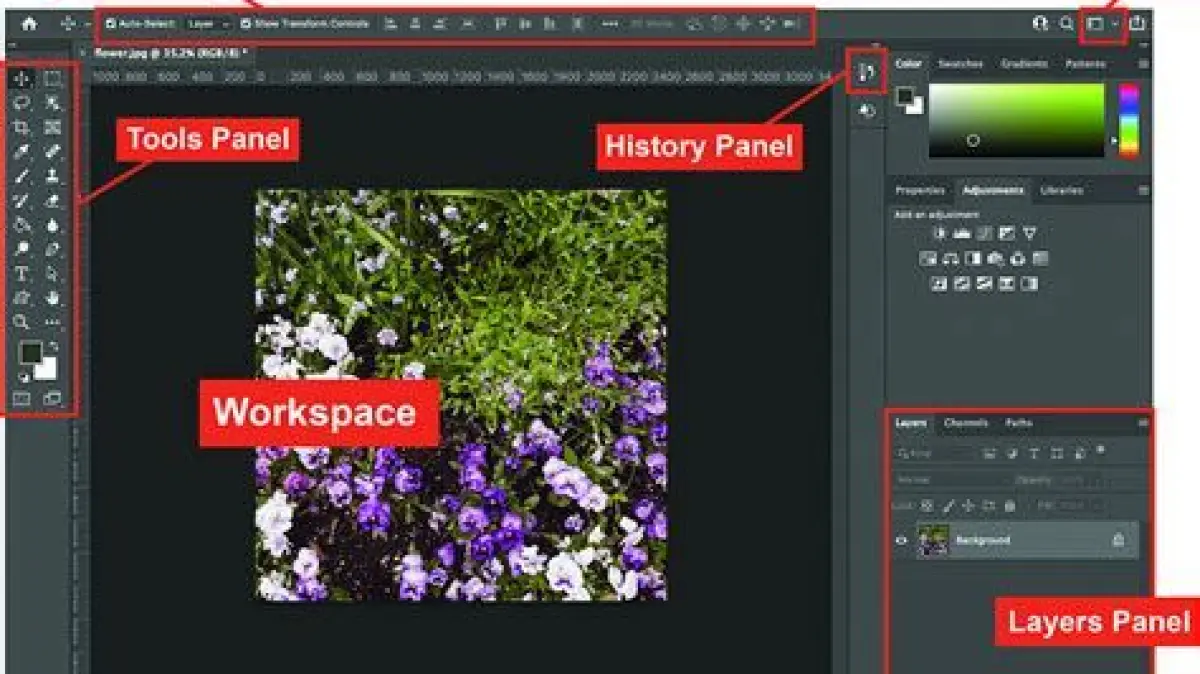This screenshot has height=674, width=1200.
Task: Toggle the Auto-Select checkbox
Action: (x=111, y=23)
